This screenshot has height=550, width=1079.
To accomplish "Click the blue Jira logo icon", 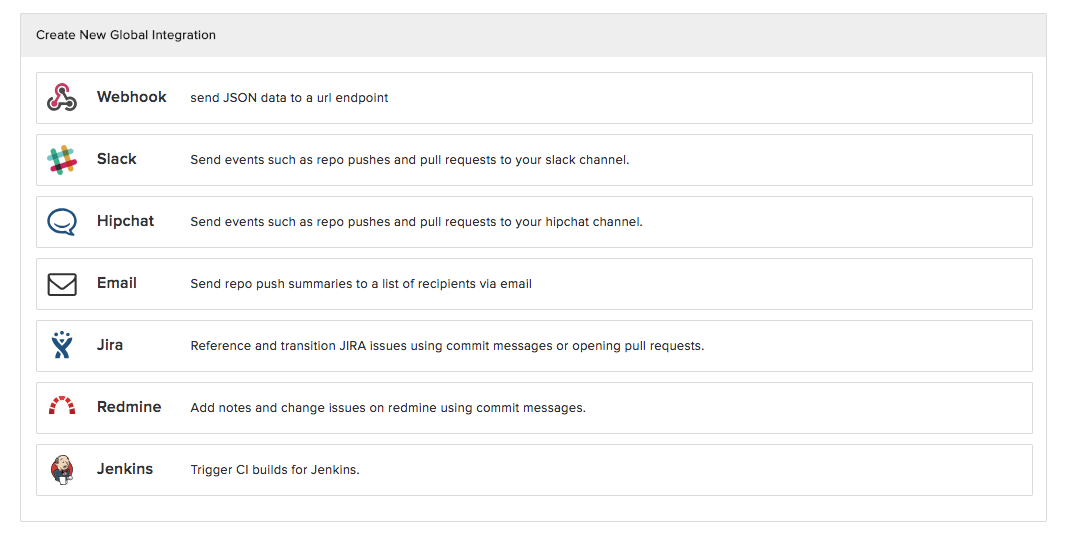I will 62,346.
